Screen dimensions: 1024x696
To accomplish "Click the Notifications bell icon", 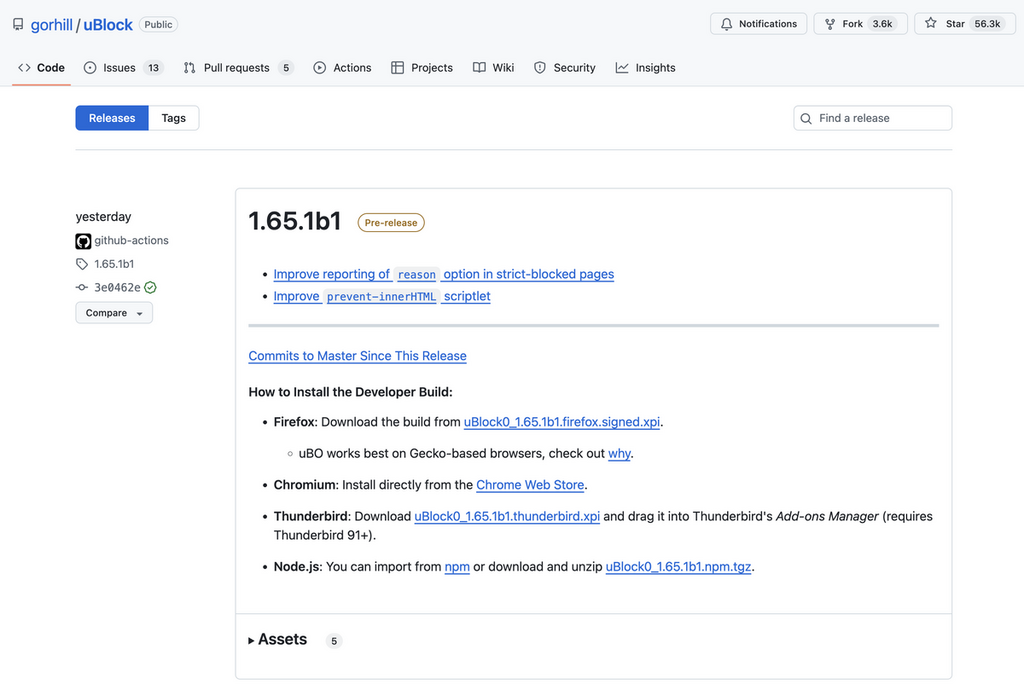I will [x=726, y=24].
